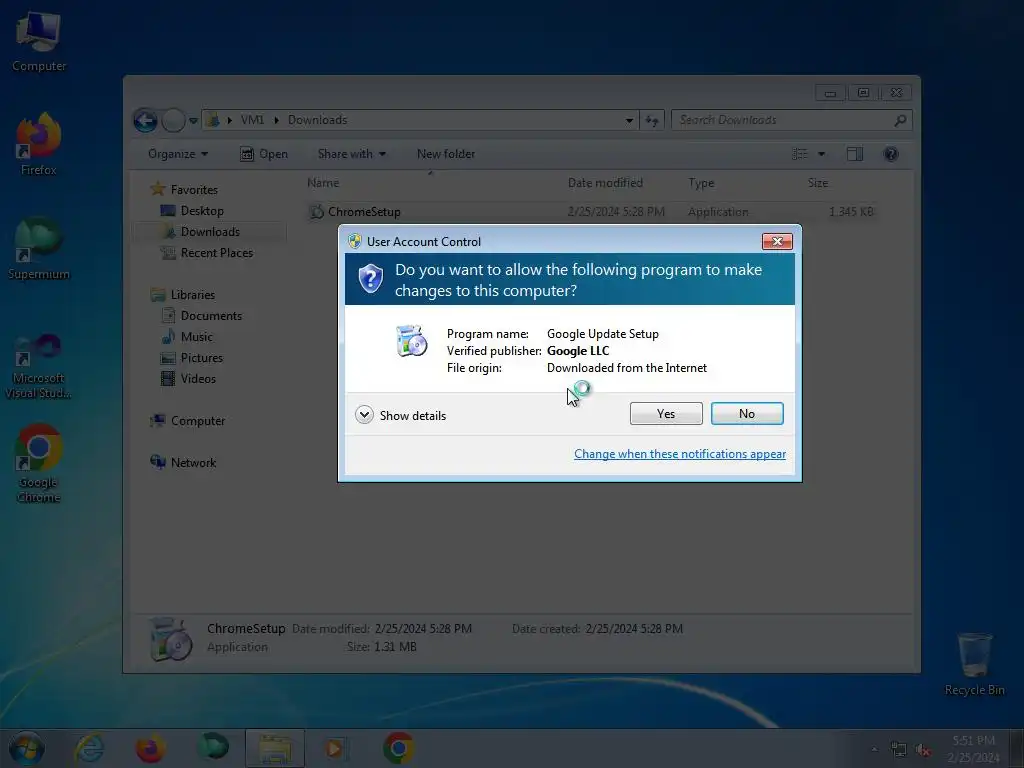Image resolution: width=1024 pixels, height=768 pixels.
Task: Select VM1 in the address breadcrumb
Action: [x=252, y=120]
